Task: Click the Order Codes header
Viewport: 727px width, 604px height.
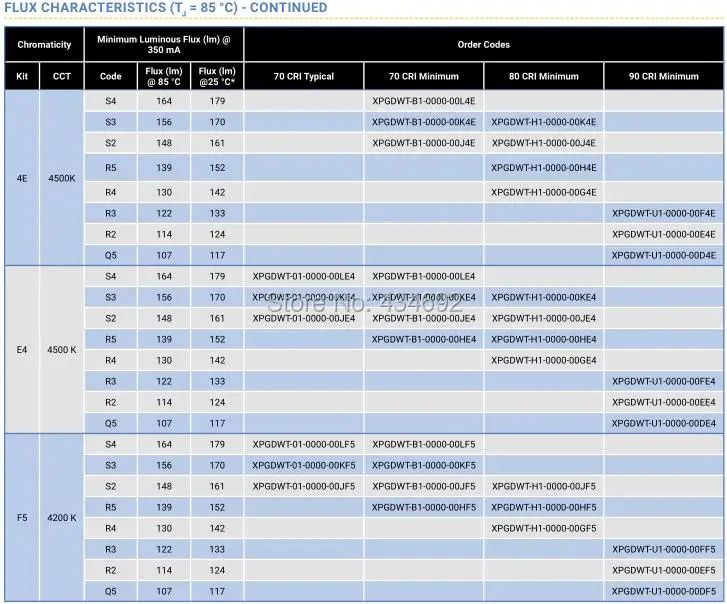Action: point(484,45)
